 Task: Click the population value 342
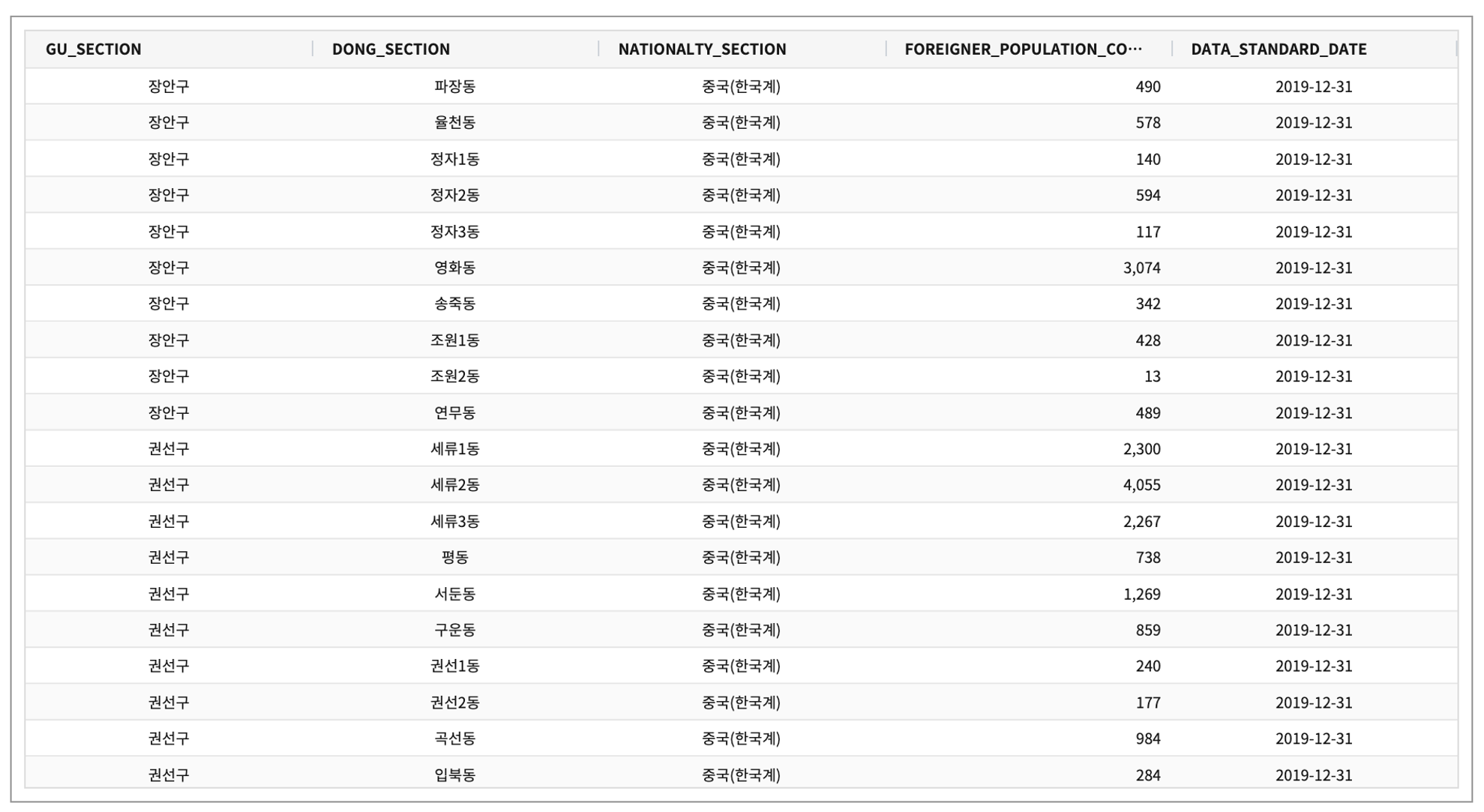[1148, 304]
